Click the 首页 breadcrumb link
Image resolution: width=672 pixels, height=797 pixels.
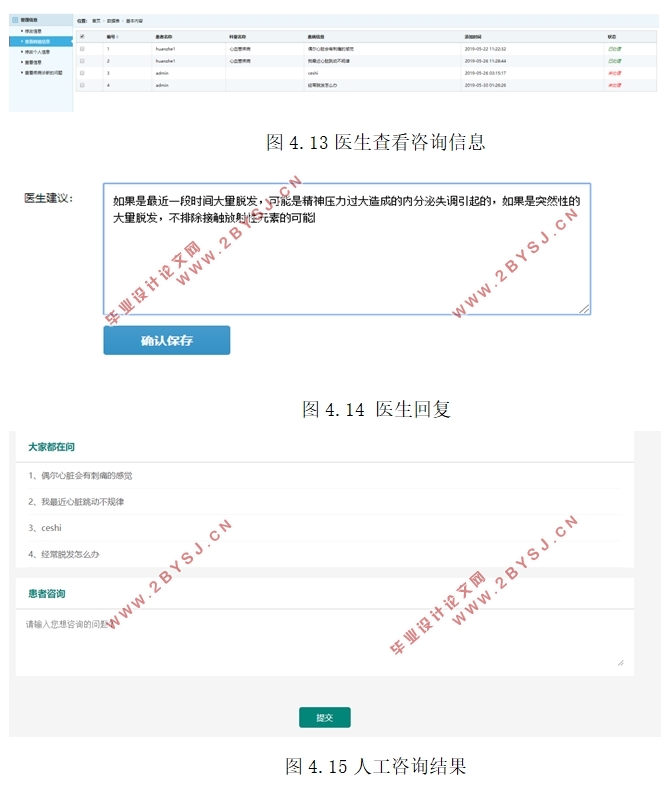pos(96,21)
